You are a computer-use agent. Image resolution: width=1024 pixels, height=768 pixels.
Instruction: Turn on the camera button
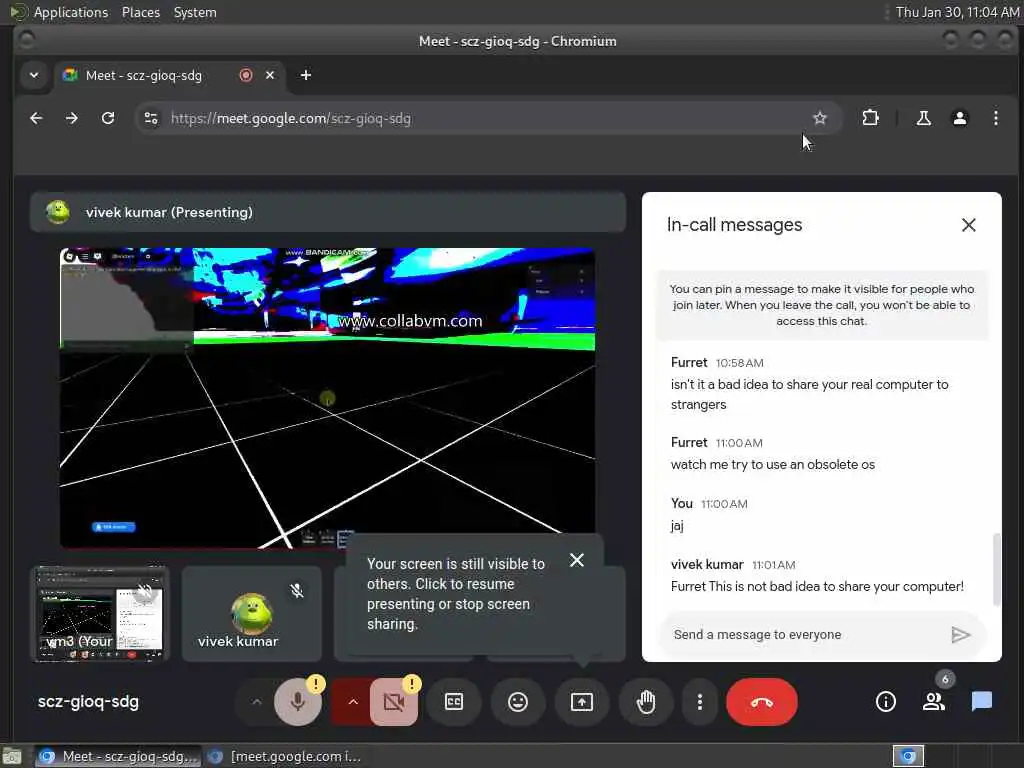pyautogui.click(x=394, y=702)
